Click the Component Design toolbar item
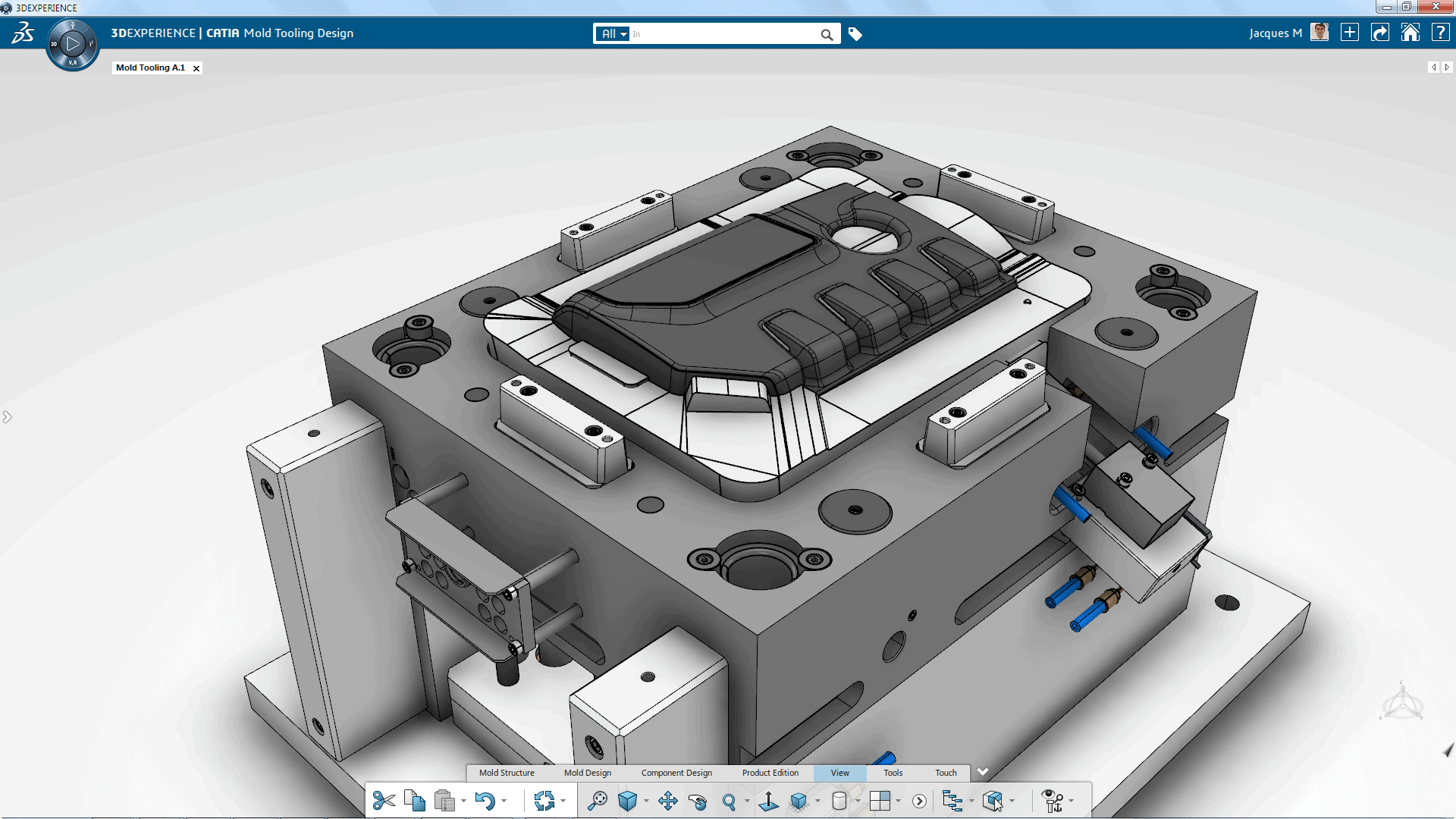This screenshot has height=819, width=1456. coord(677,772)
